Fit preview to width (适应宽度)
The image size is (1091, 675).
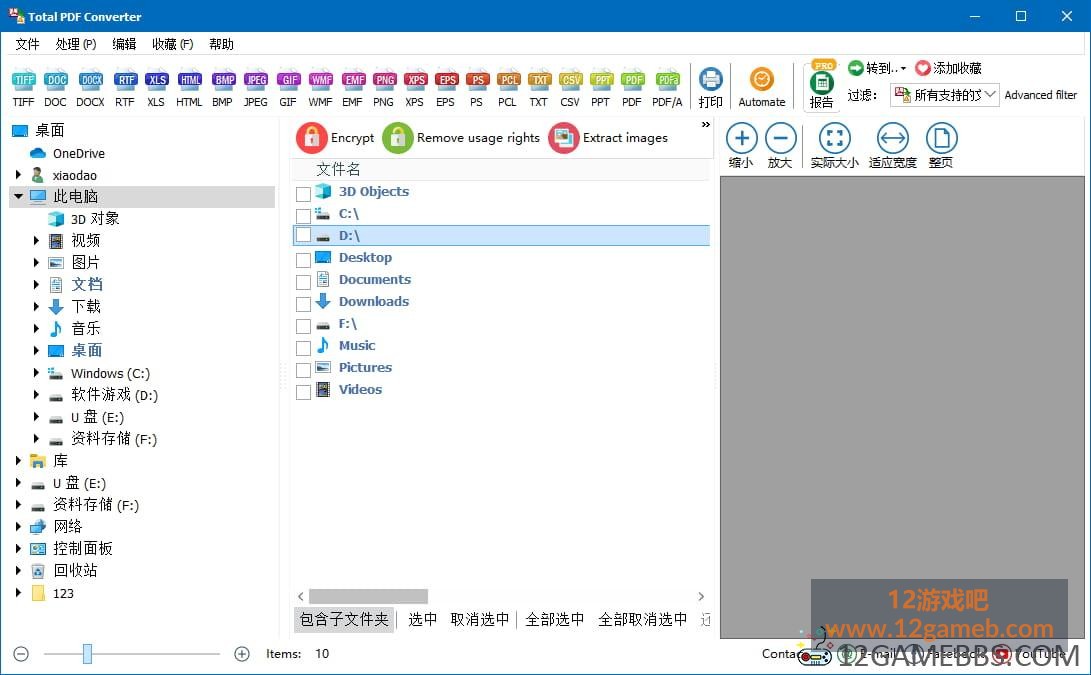click(893, 145)
